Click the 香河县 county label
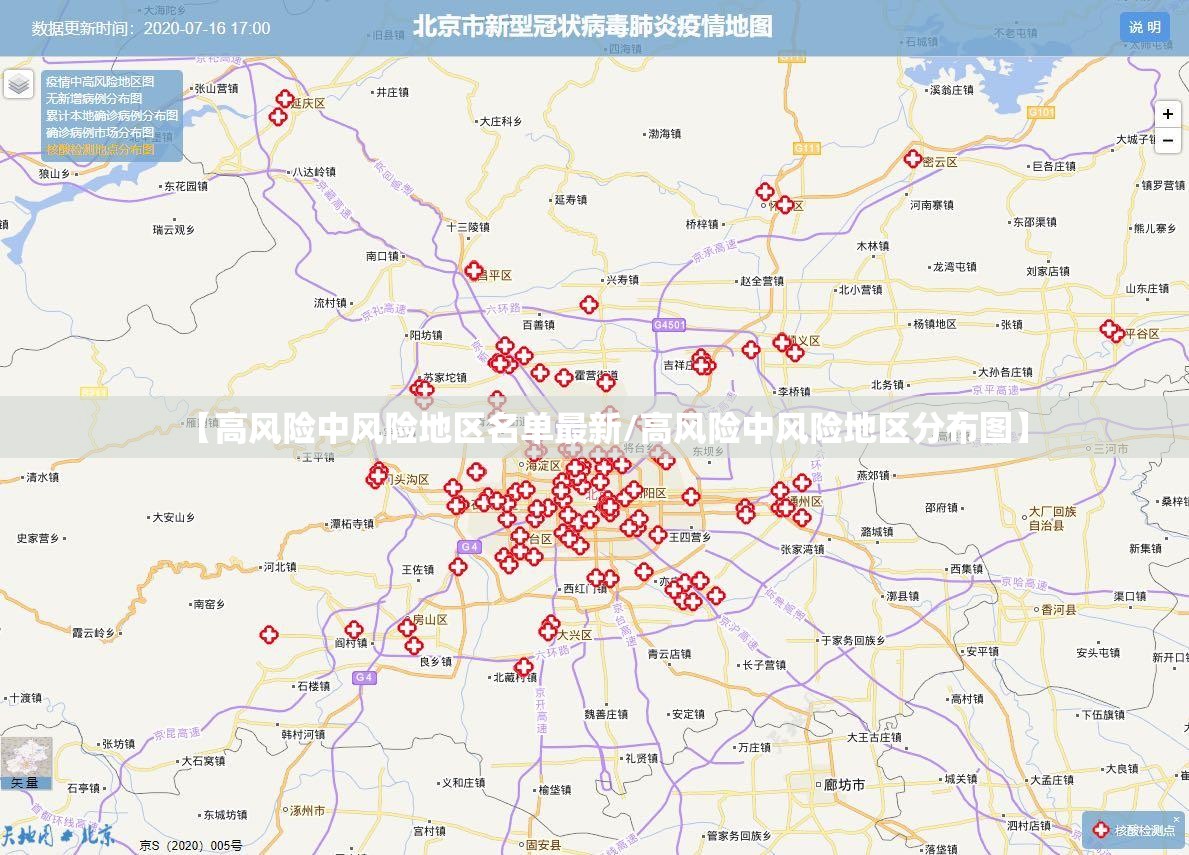1189x855 pixels. (x=1058, y=609)
